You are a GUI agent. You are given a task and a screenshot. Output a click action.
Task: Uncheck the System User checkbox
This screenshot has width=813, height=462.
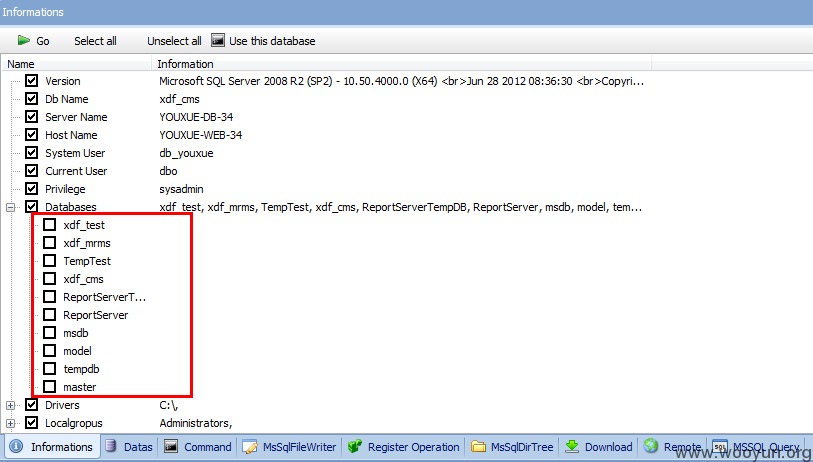(32, 153)
